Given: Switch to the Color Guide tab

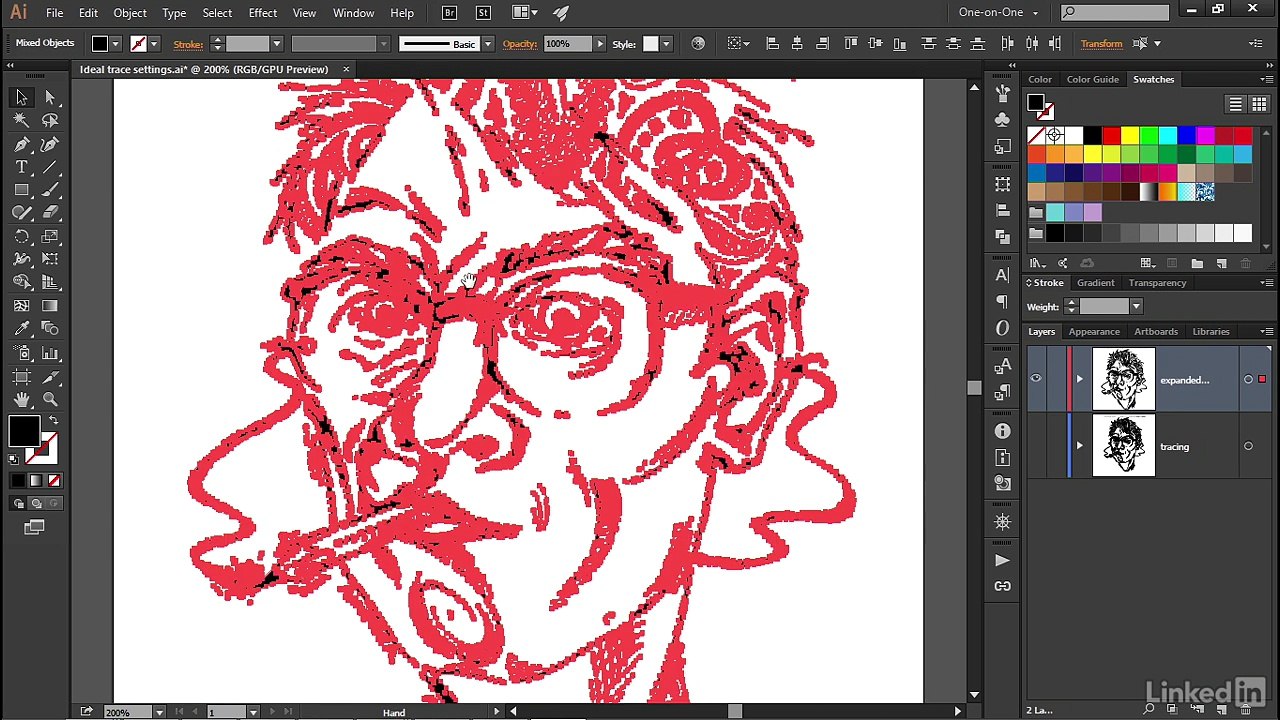Looking at the screenshot, I should pyautogui.click(x=1092, y=79).
